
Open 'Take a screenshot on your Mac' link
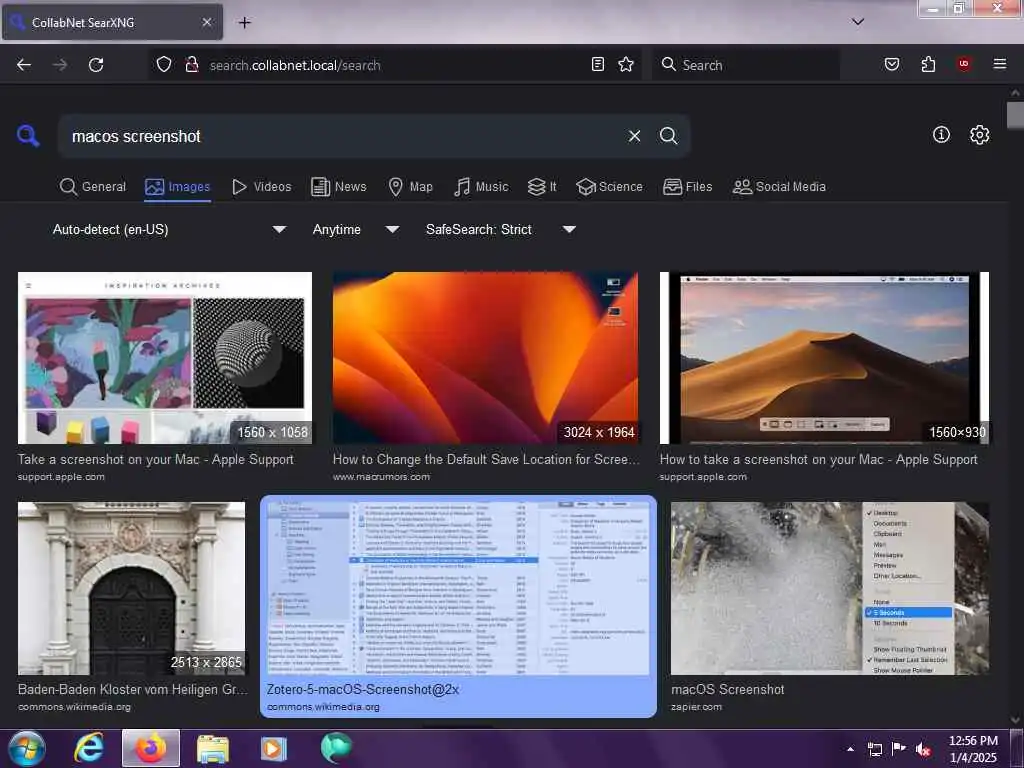pyautogui.click(x=155, y=459)
